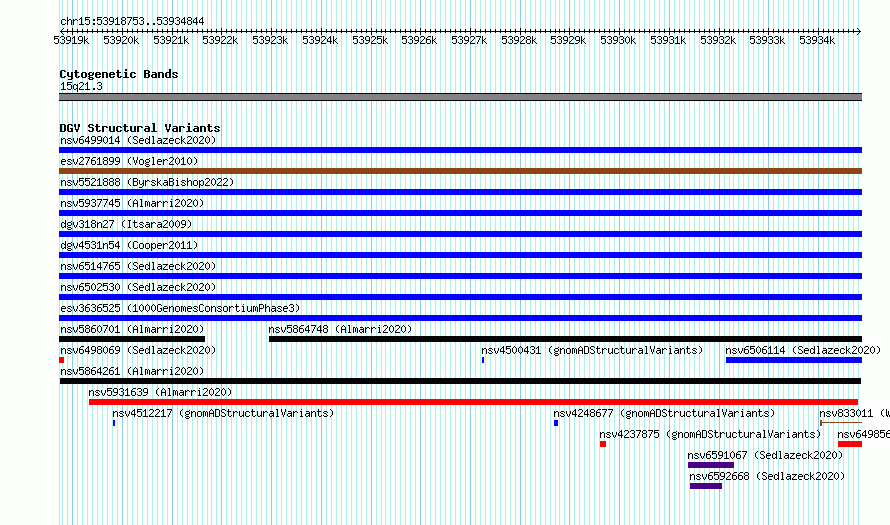
Task: Select the blue bar under dgv4531n54
Action: 460,255
